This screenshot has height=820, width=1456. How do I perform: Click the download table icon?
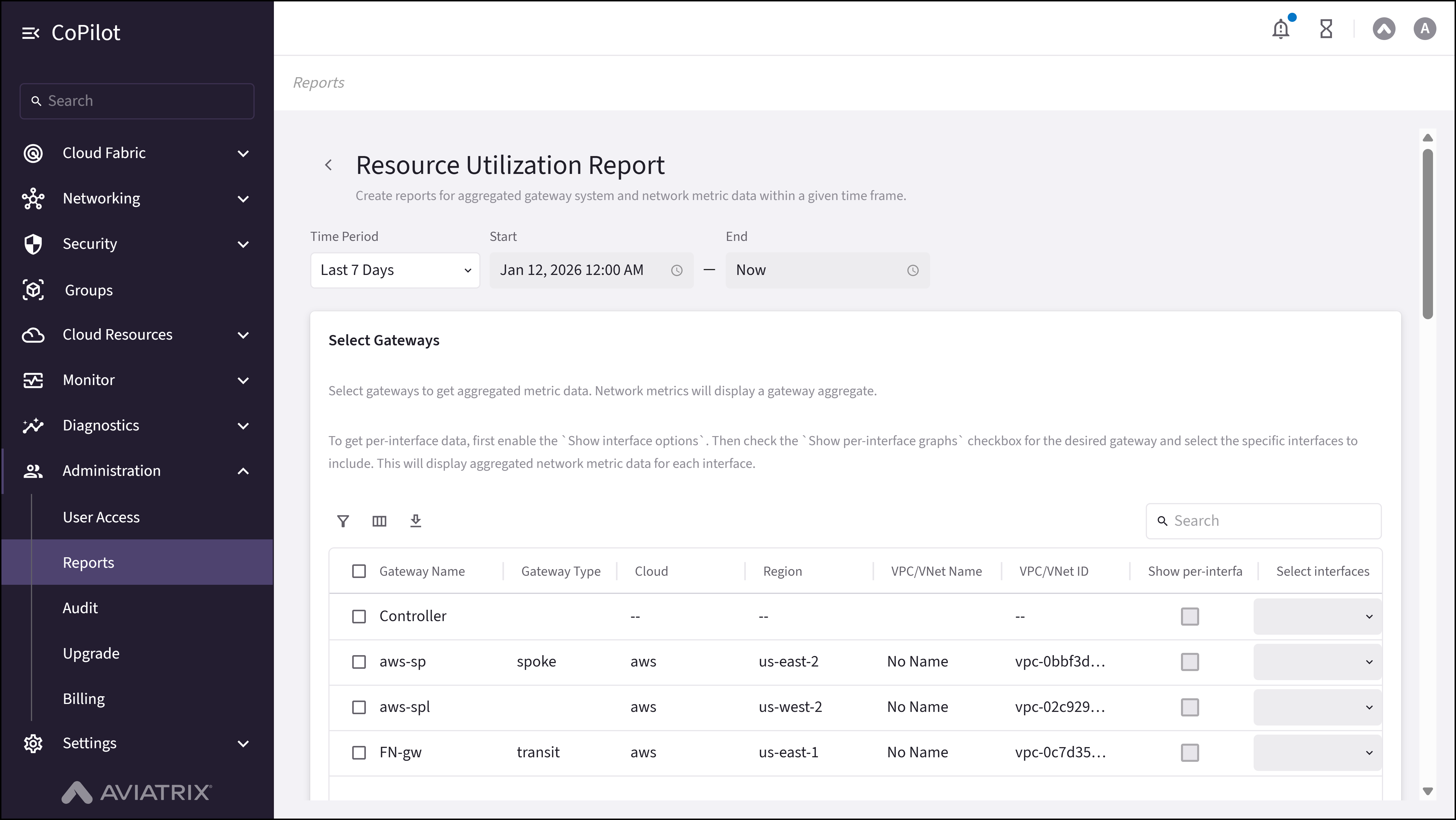(x=416, y=521)
